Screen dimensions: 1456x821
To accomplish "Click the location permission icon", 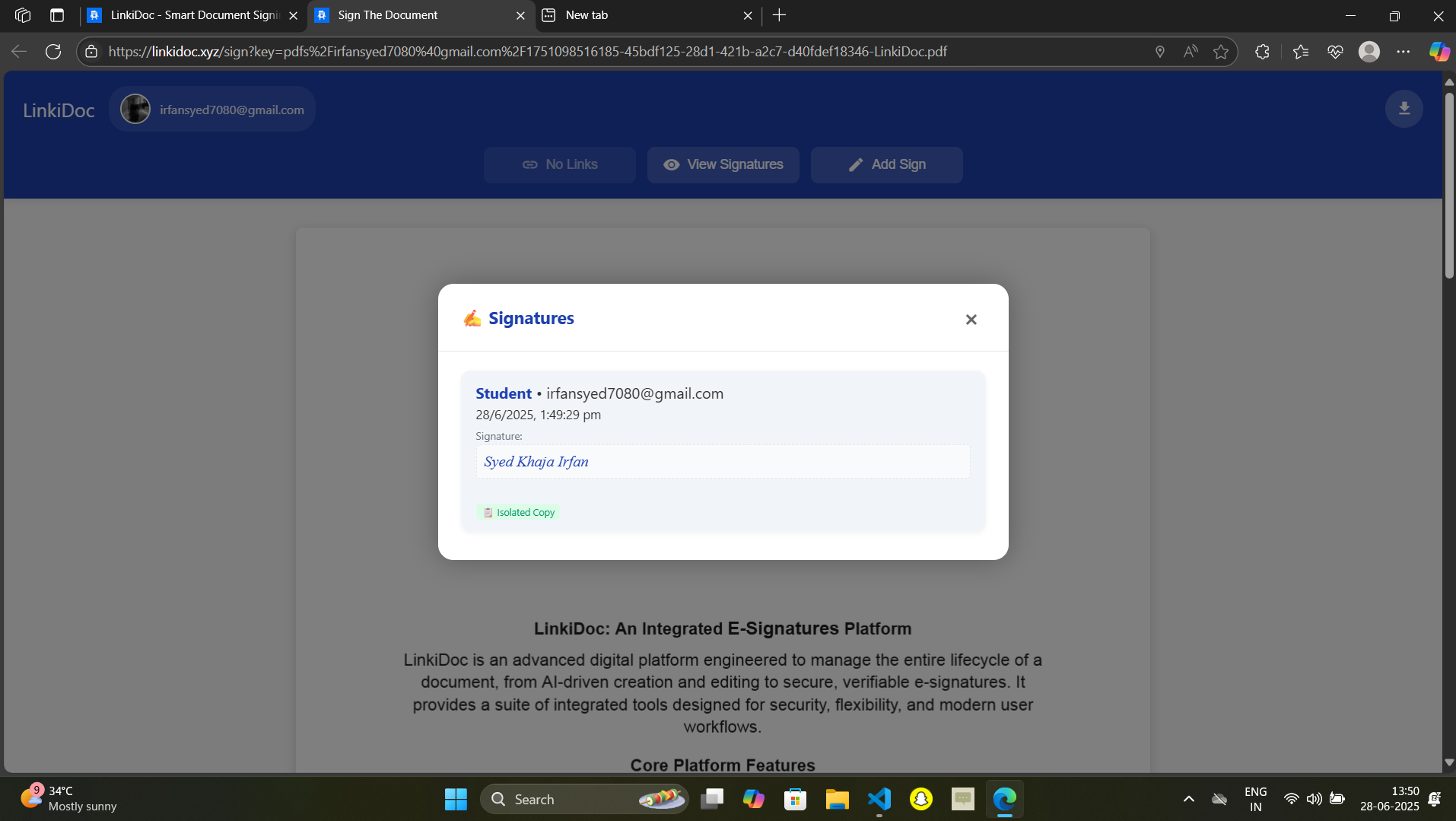I will coord(1159,52).
